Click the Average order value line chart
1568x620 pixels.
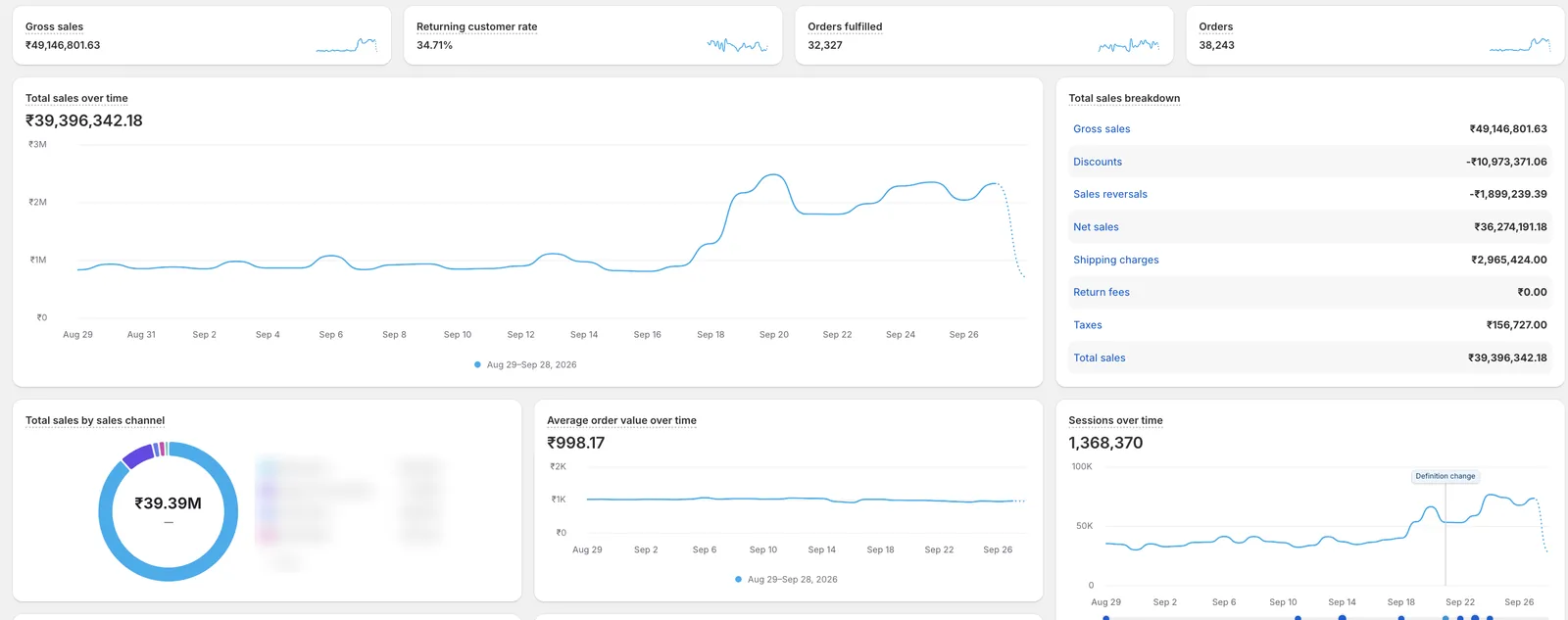pos(806,500)
